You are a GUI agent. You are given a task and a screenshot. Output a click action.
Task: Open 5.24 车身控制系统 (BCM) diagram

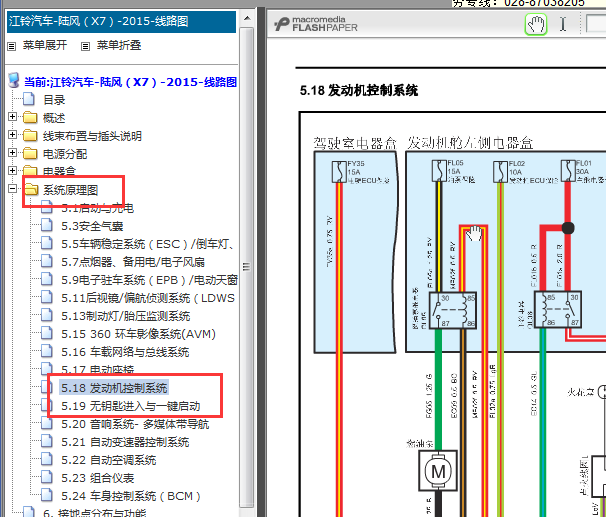point(131,496)
